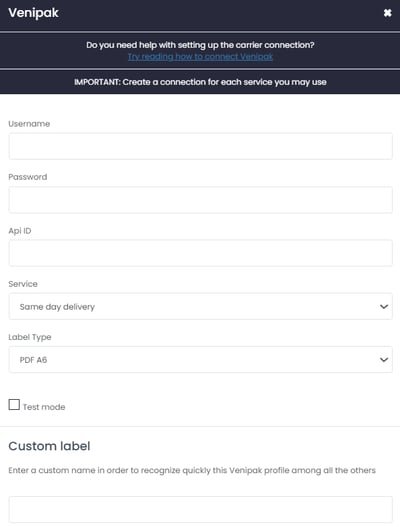This screenshot has width=400, height=527.
Task: Select the Venipak dialog title
Action: pos(34,13)
